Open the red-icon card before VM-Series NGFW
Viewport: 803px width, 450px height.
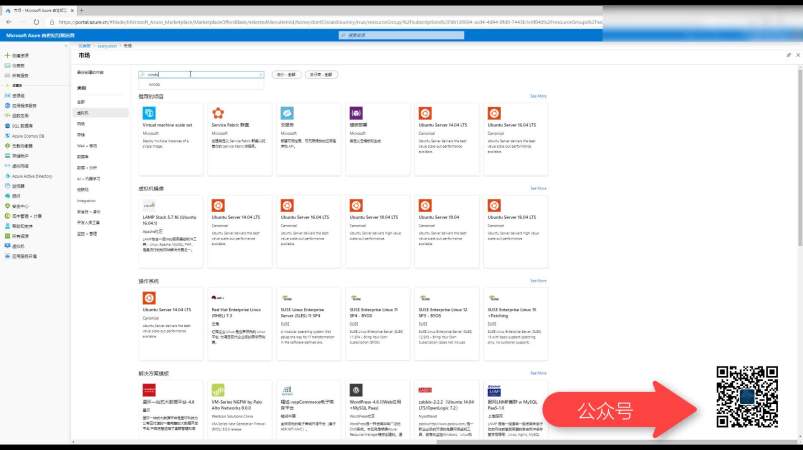point(171,410)
